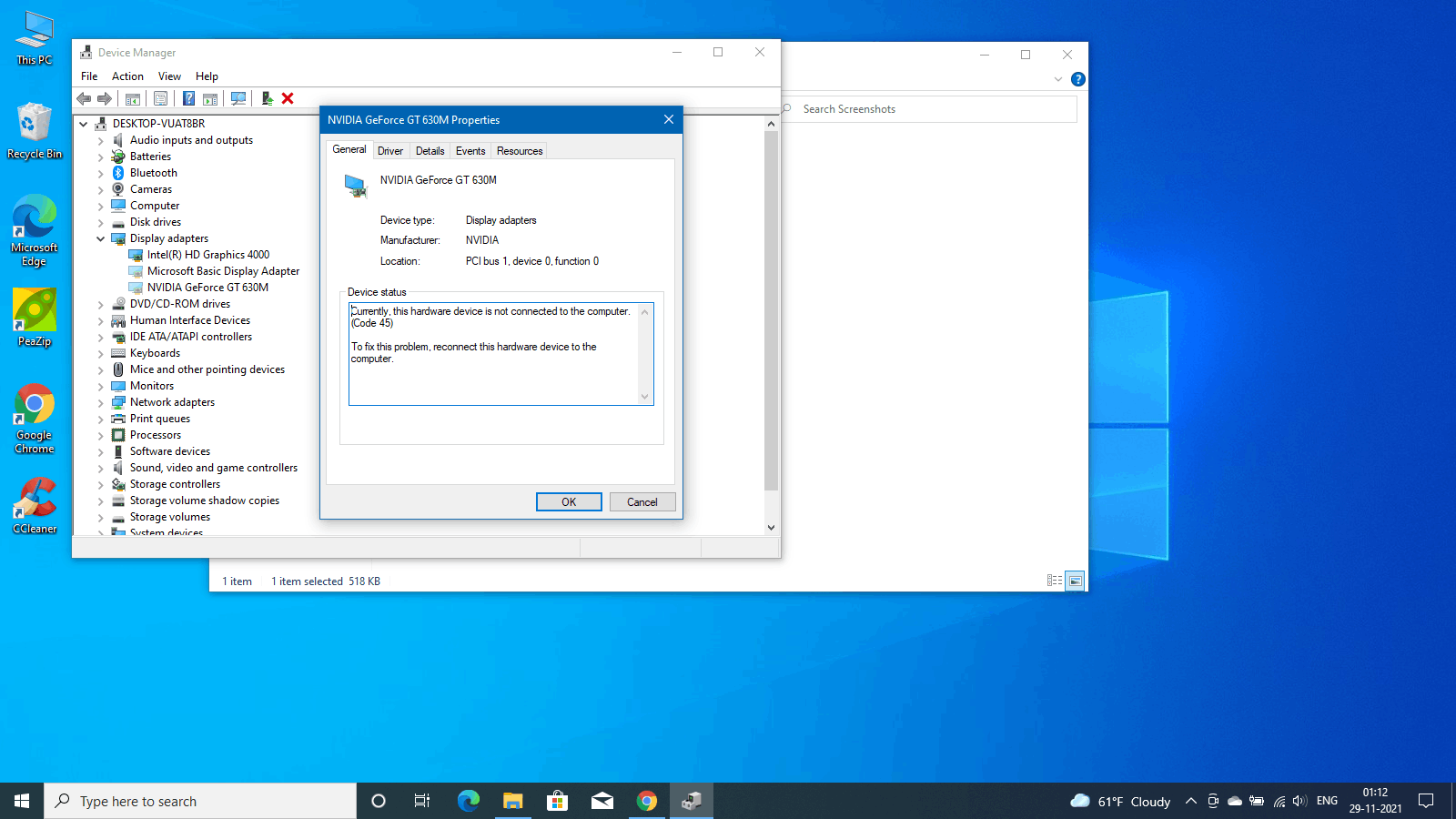Viewport: 1456px width, 819px height.
Task: Select Intel(R) HD Graphics 4000 device
Action: 208,255
